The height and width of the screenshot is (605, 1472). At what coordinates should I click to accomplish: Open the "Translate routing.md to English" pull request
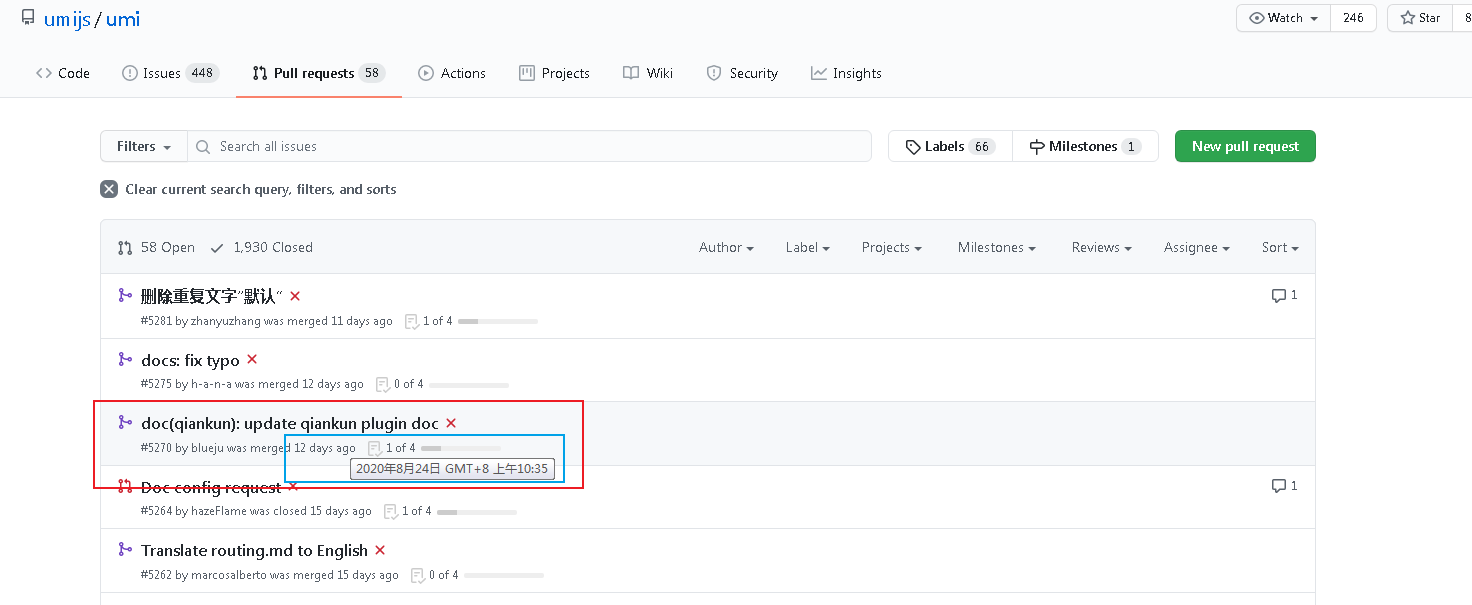click(x=255, y=550)
